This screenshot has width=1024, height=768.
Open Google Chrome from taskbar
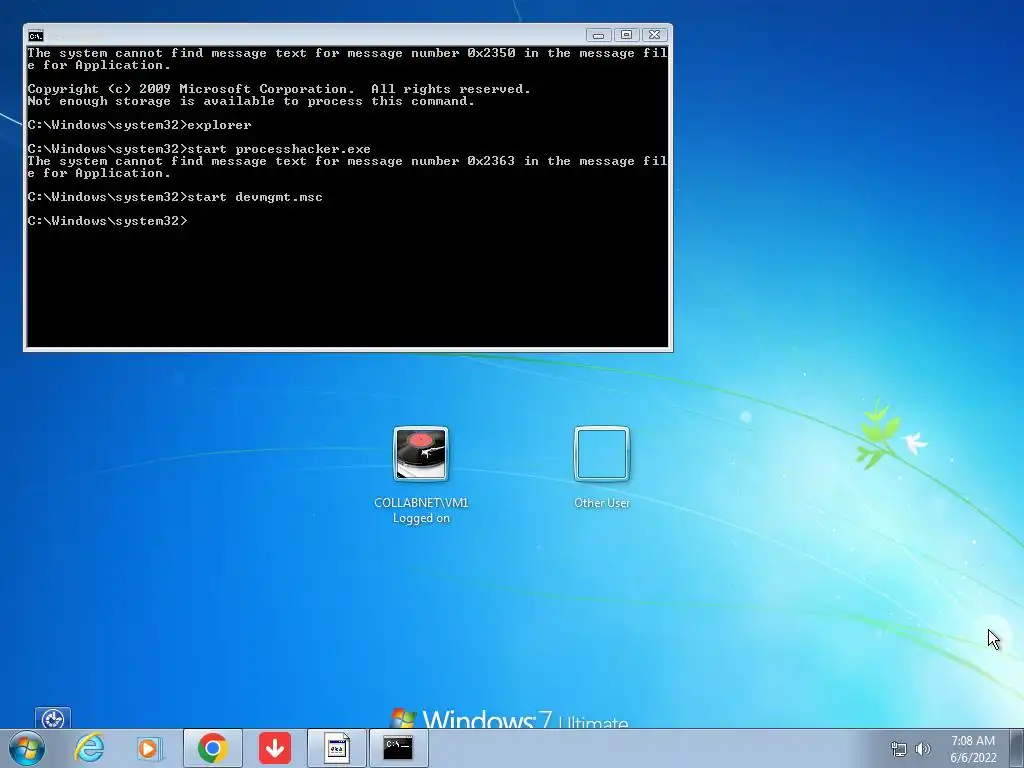(x=212, y=748)
